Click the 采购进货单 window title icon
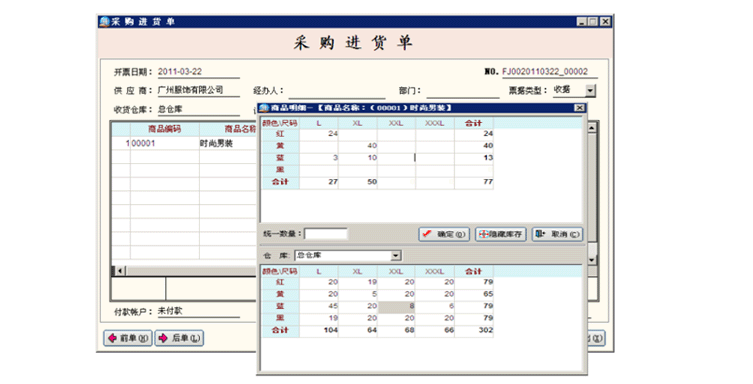Viewport: 753px width, 384px height. 105,22
